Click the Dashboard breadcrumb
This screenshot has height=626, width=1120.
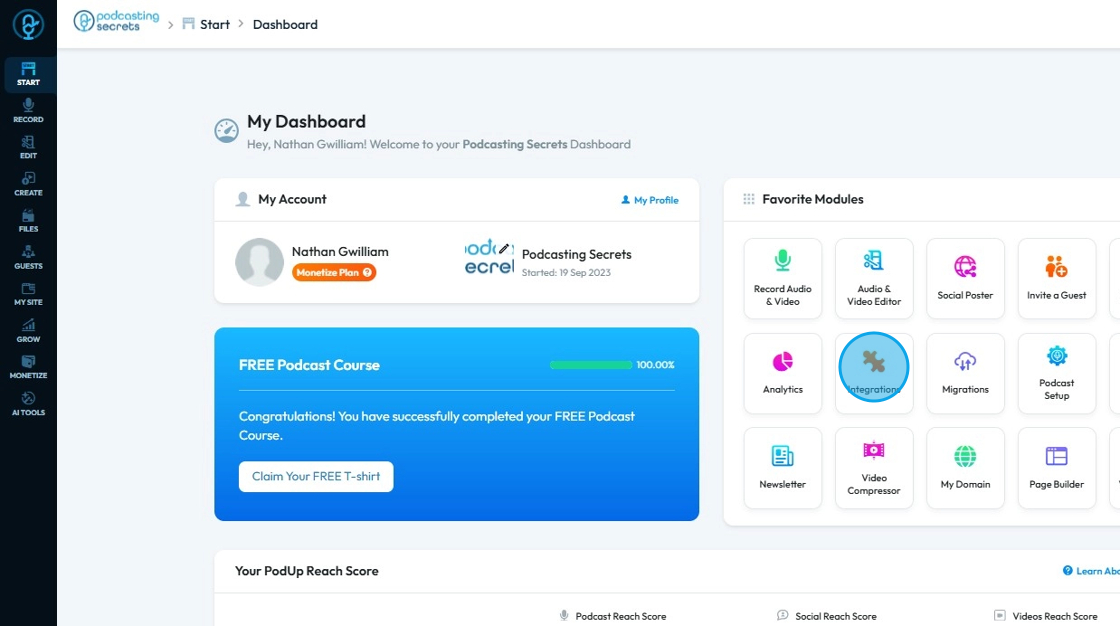[285, 24]
